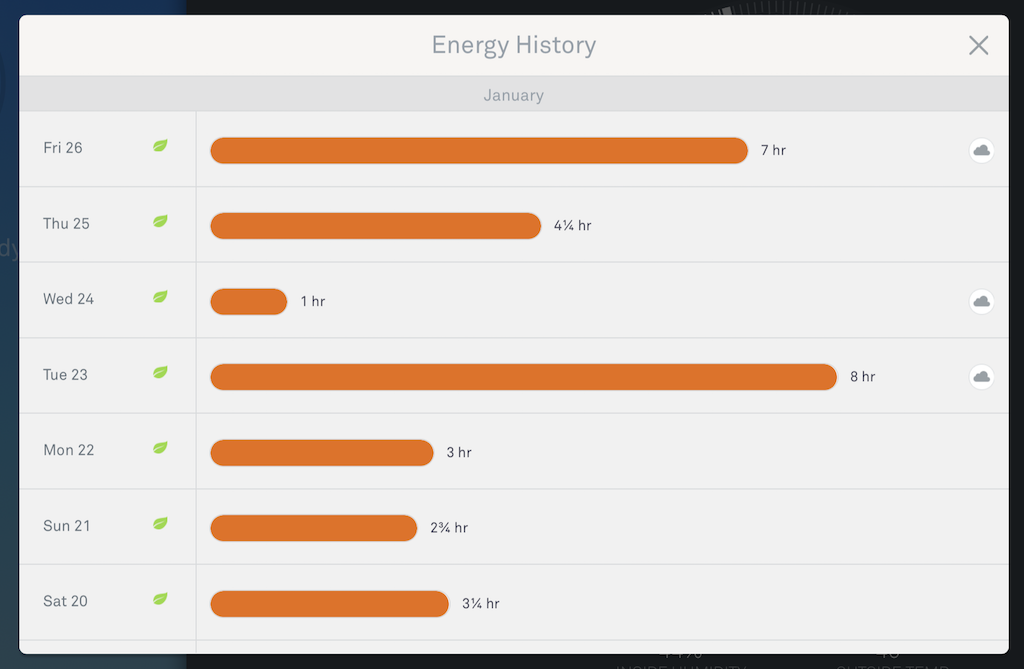Close the Energy History dialog
This screenshot has height=669, width=1024.
tap(978, 46)
